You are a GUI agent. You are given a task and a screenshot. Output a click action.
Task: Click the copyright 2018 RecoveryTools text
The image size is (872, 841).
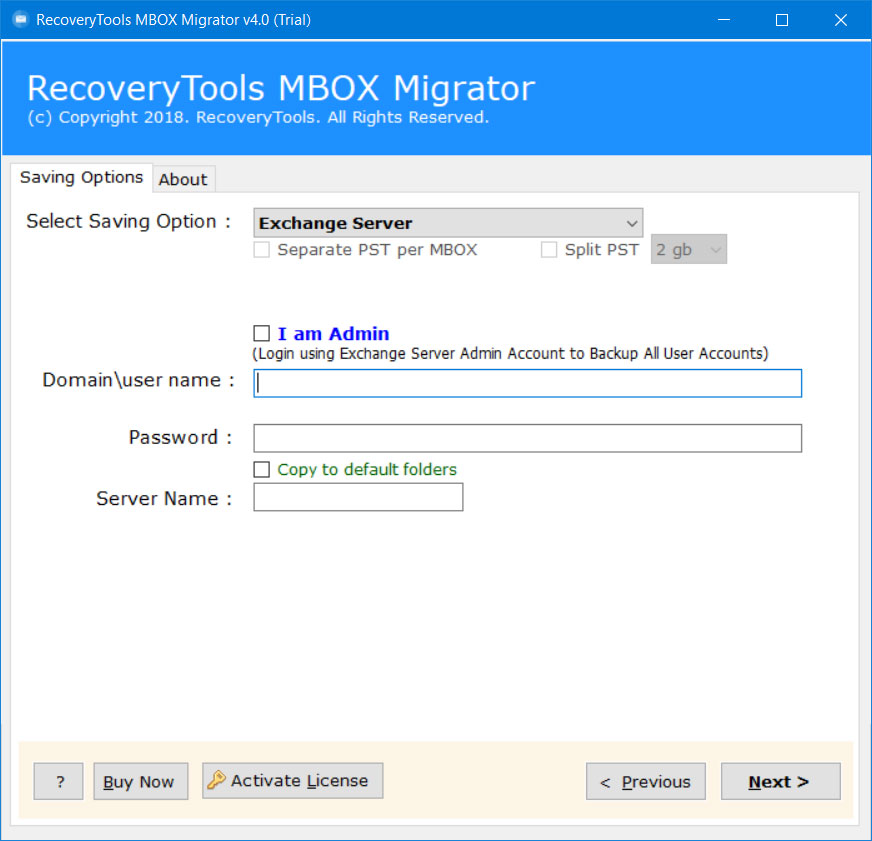[258, 117]
